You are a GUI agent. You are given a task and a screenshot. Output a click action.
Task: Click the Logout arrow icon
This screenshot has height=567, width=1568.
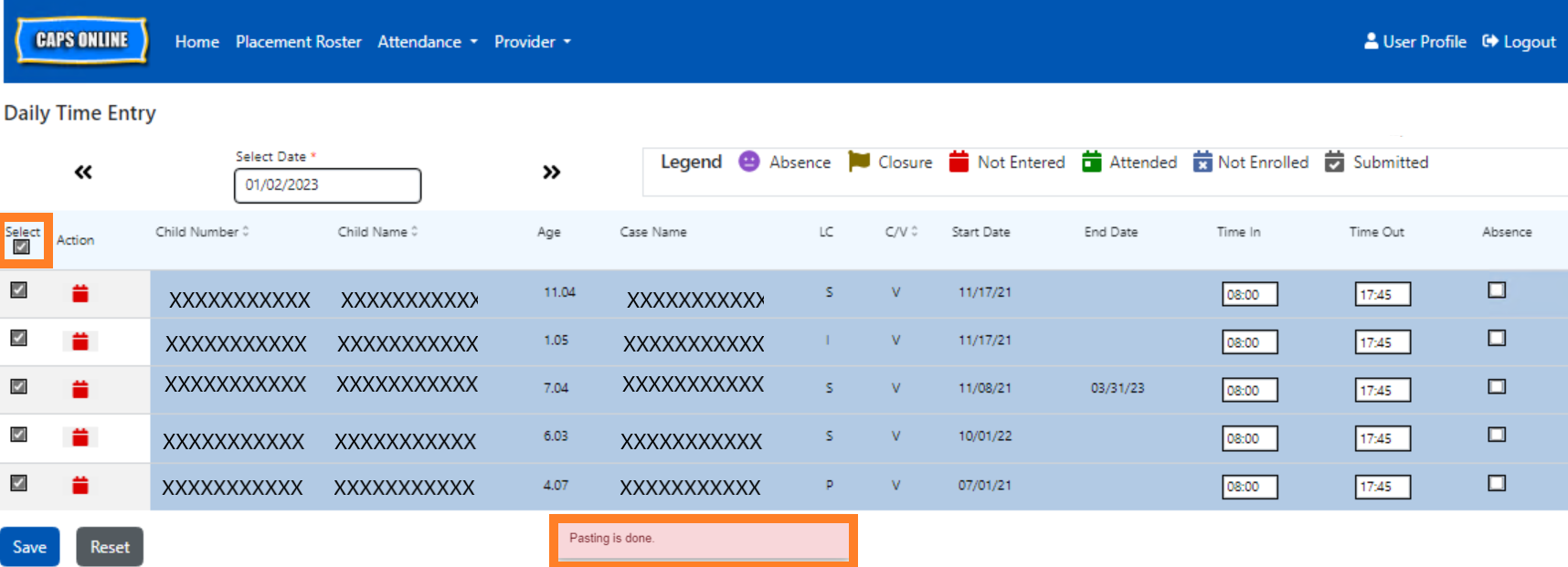1490,41
